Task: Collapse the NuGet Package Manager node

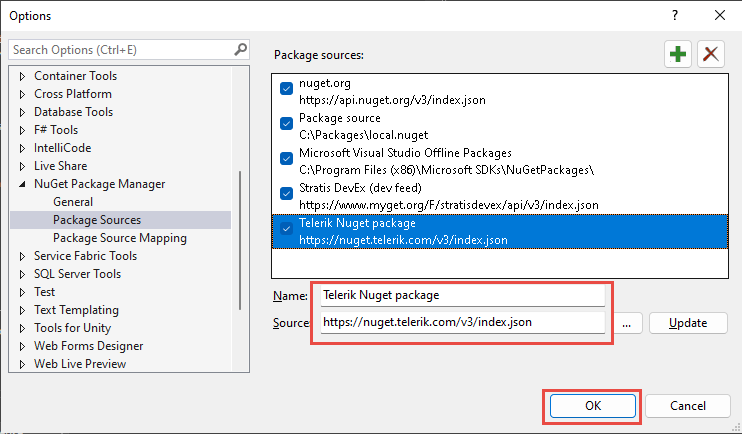Action: coord(22,184)
